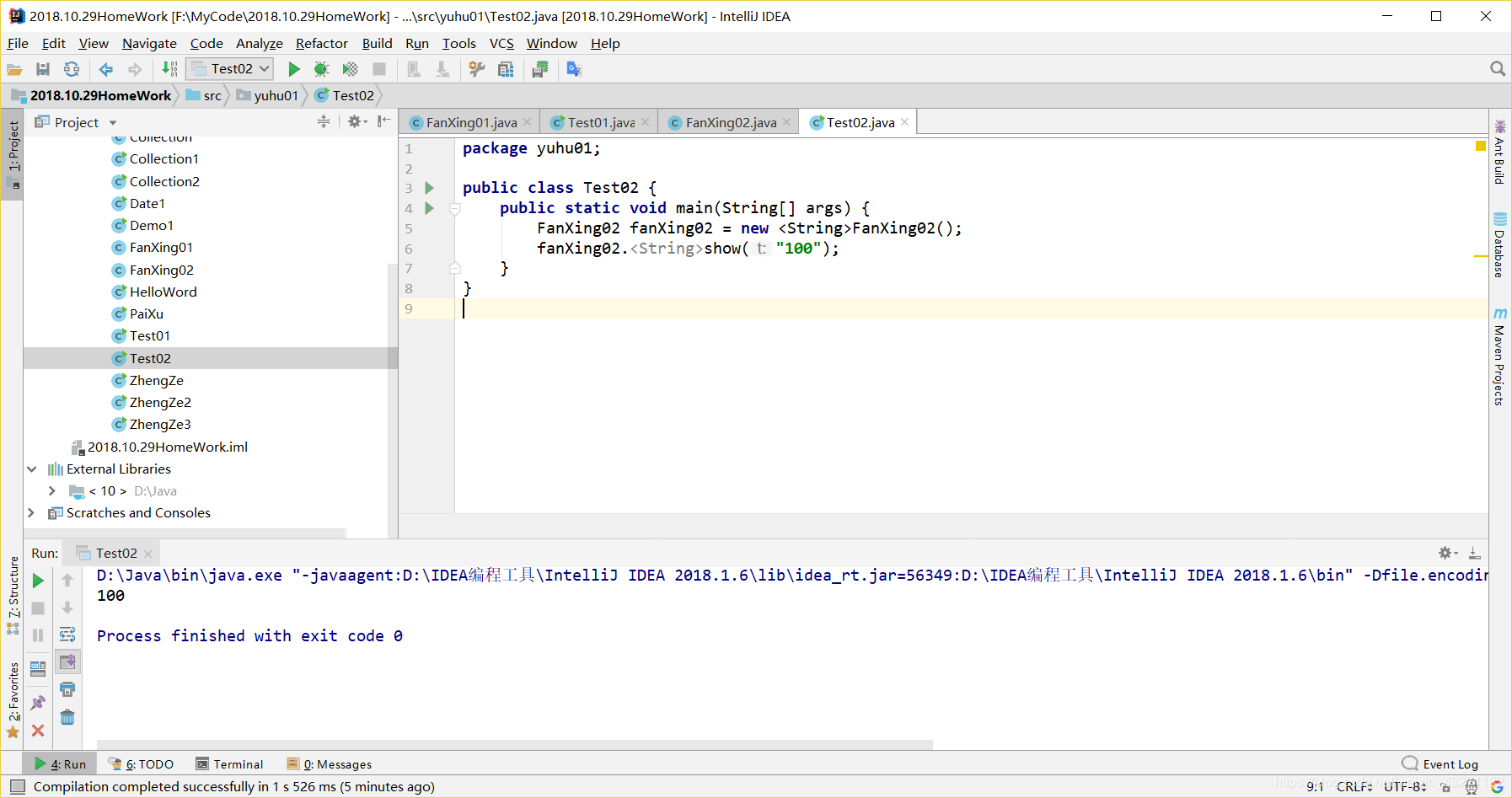Toggle the Pin Tab icon in Run panel
The width and height of the screenshot is (1512, 798).
coord(38,703)
